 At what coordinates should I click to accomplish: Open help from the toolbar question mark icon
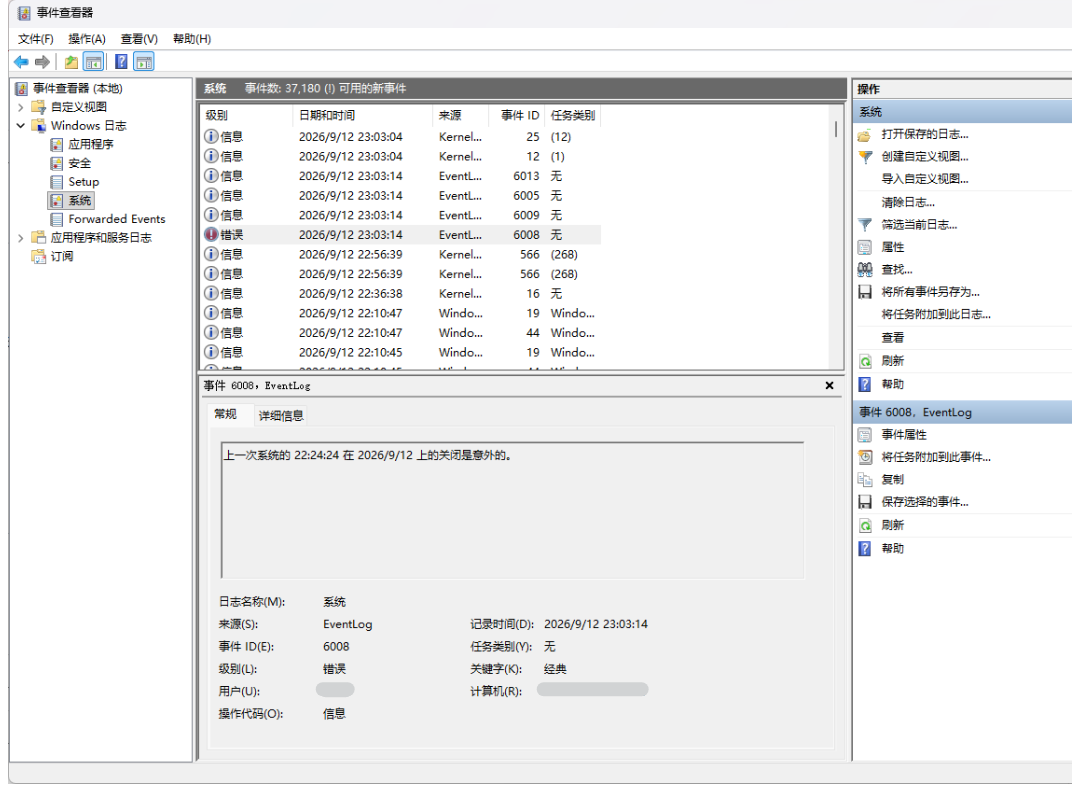(x=121, y=62)
